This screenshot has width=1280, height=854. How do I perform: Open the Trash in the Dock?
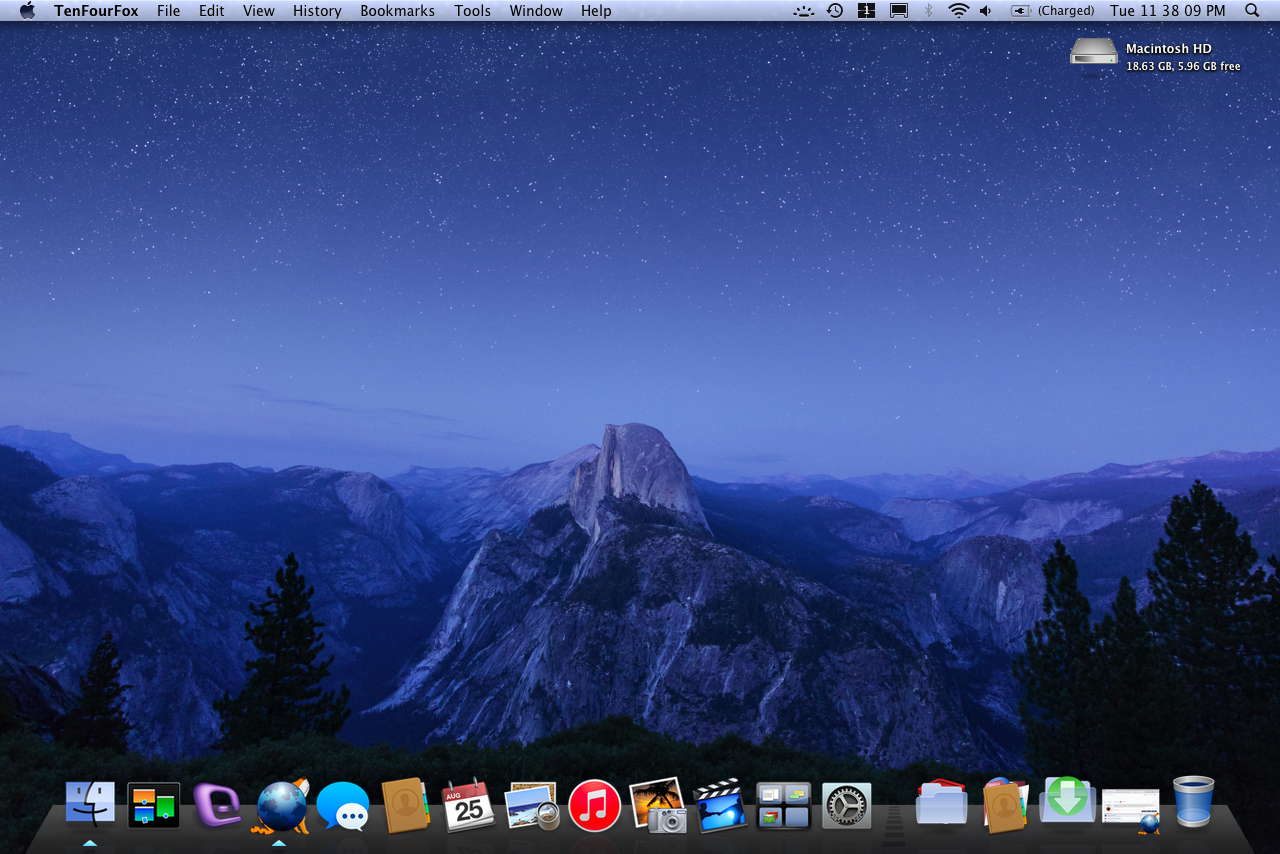tap(1193, 802)
